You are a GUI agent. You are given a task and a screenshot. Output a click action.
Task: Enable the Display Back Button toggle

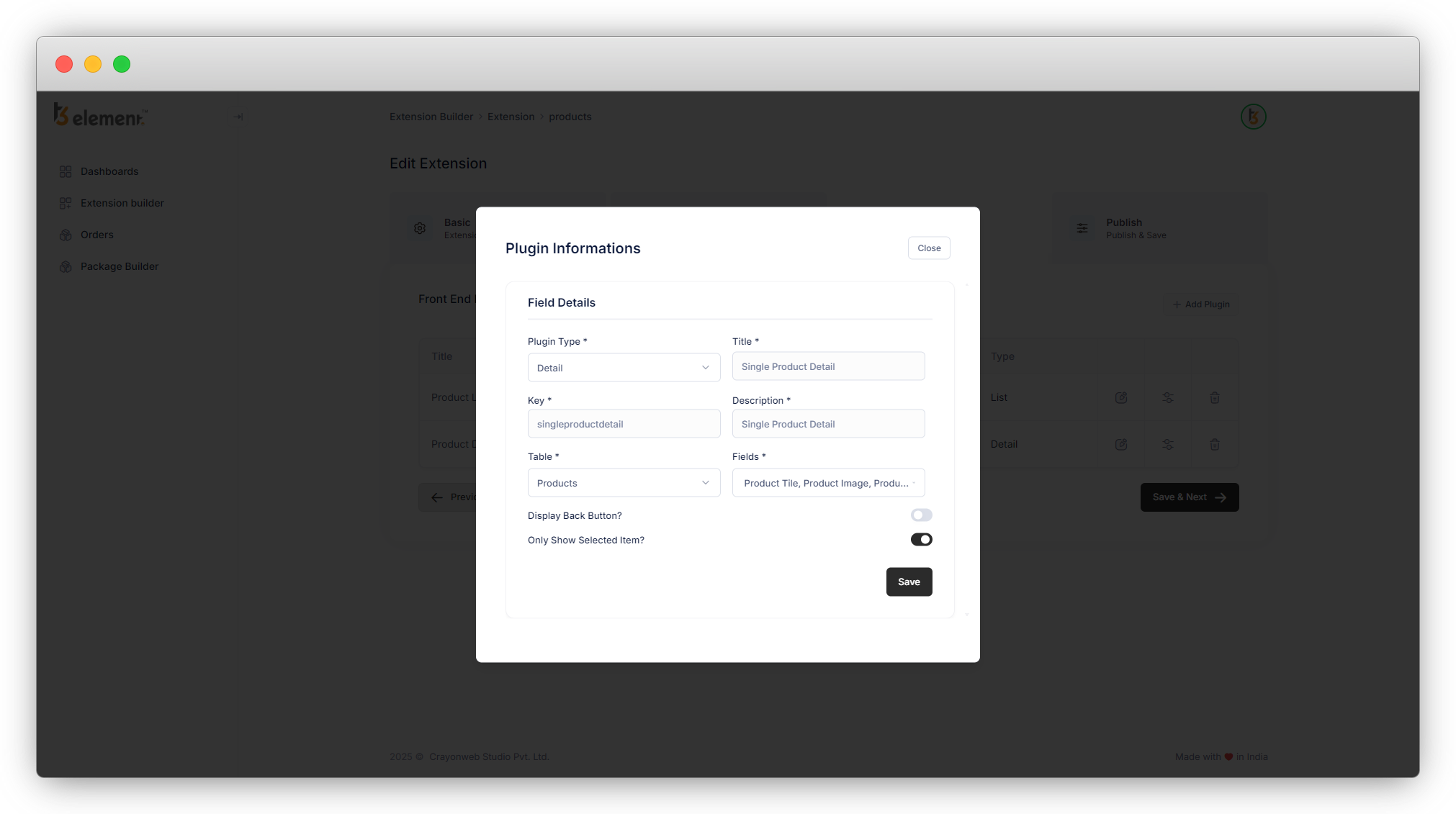(x=921, y=515)
